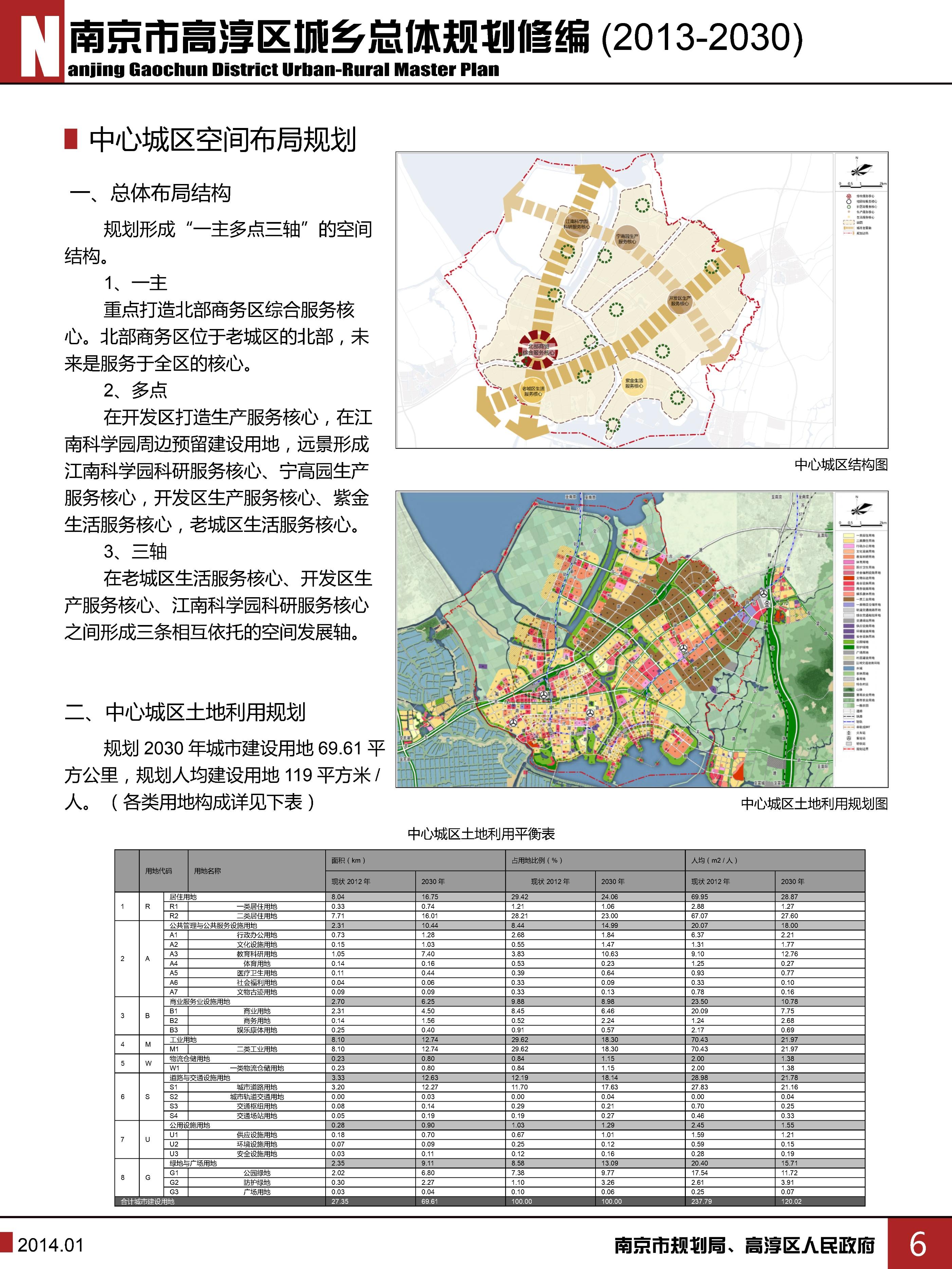Image resolution: width=952 pixels, height=1269 pixels.
Task: Click the R2 row label 二类居住用地
Action: point(257,916)
